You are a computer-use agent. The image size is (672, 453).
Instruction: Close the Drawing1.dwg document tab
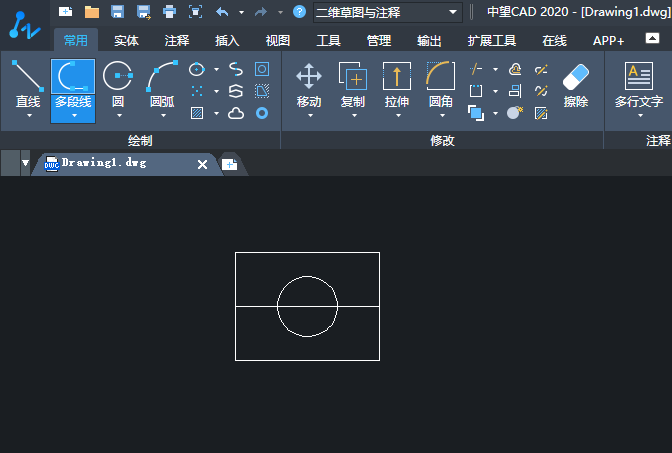point(202,164)
